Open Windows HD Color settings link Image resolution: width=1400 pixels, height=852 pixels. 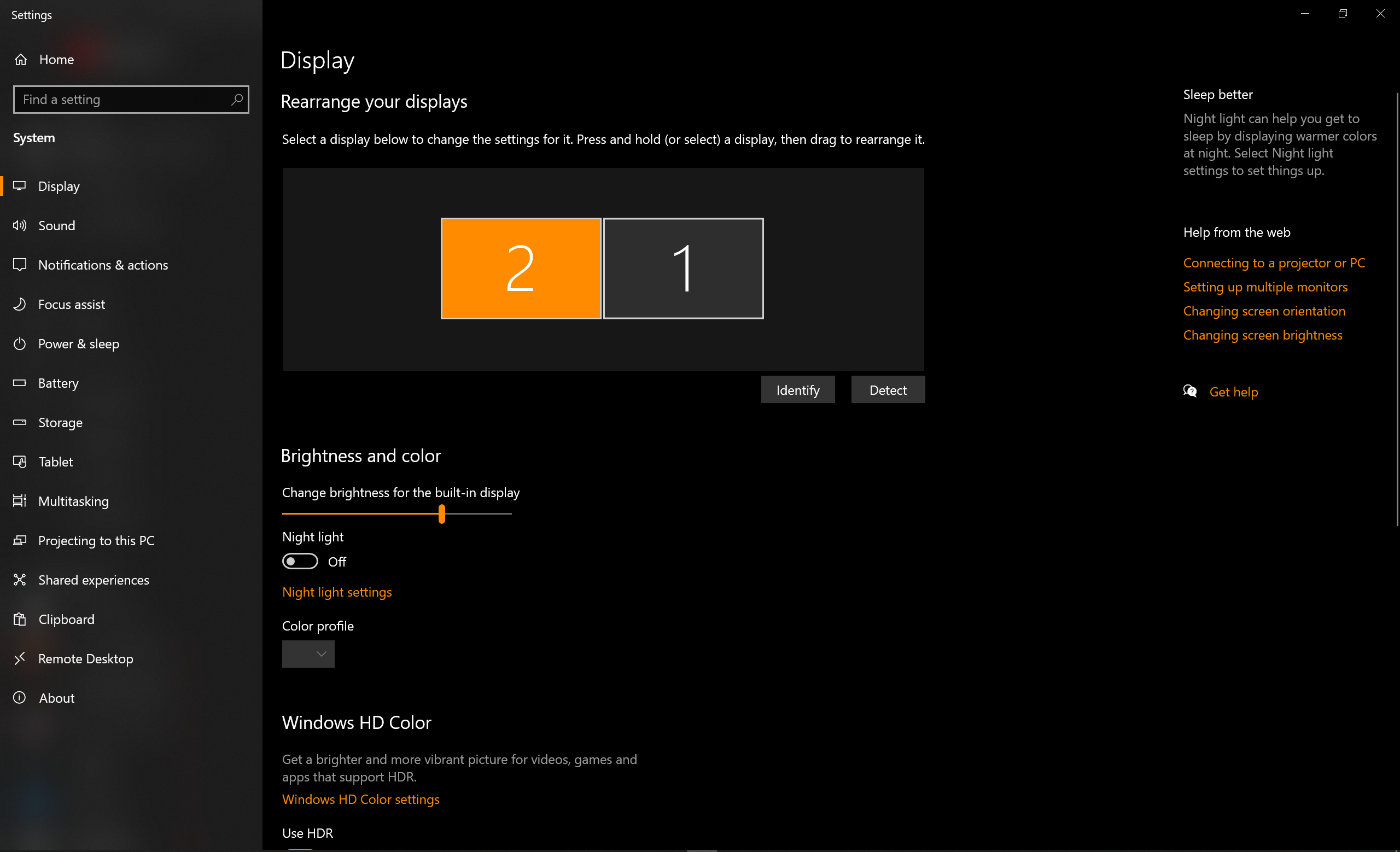pos(361,799)
